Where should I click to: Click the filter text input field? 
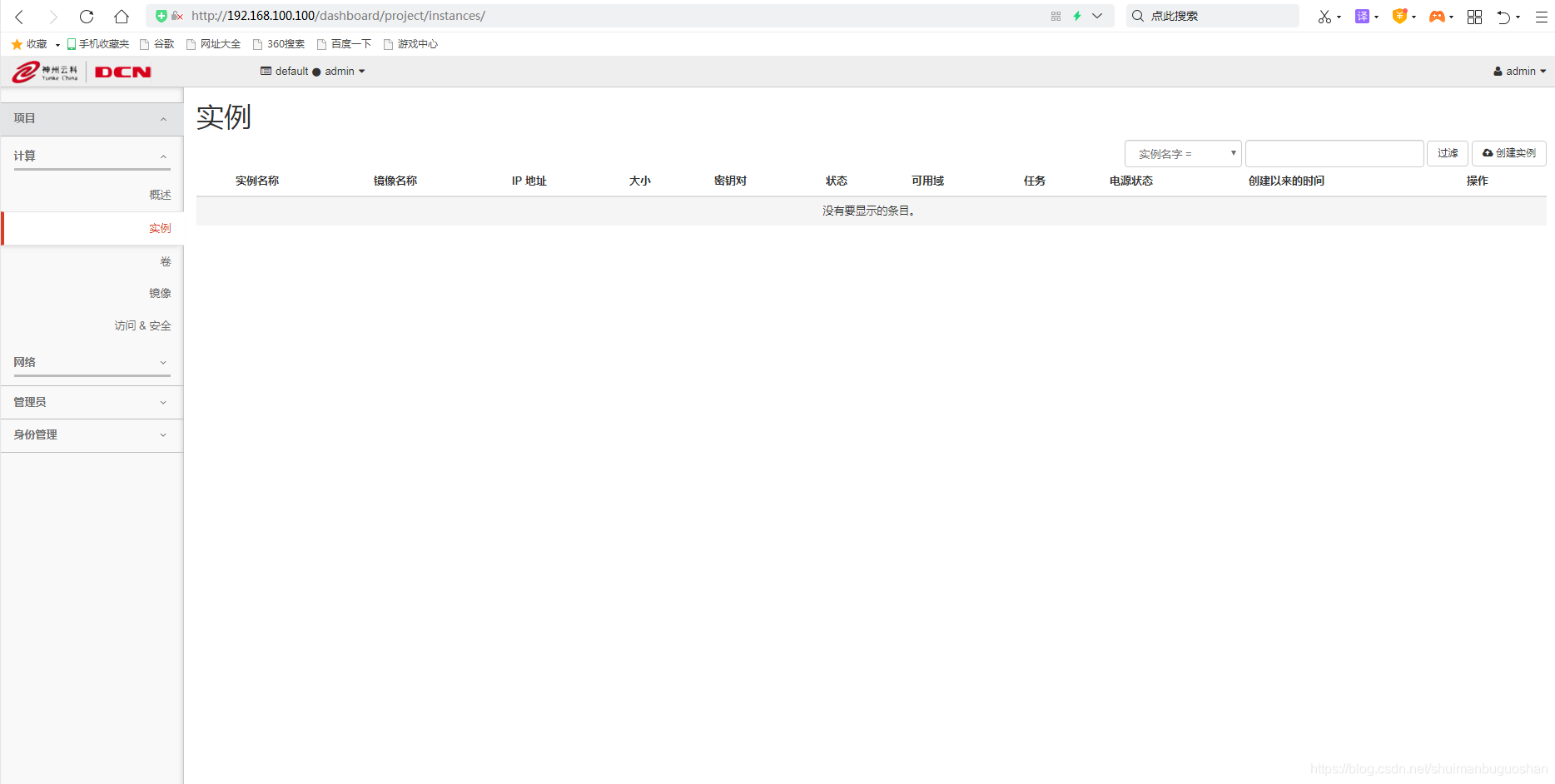pos(1334,154)
